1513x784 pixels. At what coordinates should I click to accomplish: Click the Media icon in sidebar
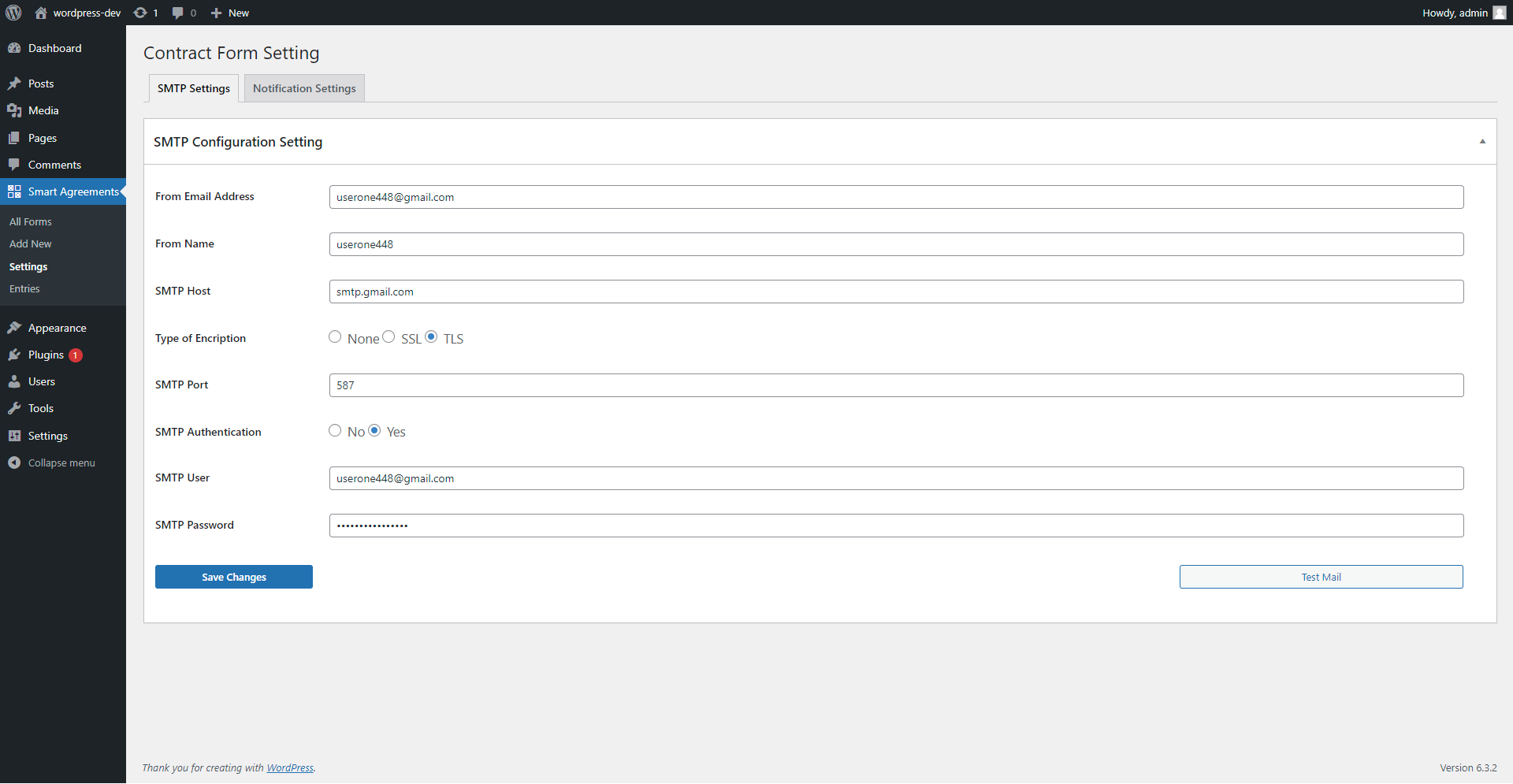pyautogui.click(x=14, y=110)
